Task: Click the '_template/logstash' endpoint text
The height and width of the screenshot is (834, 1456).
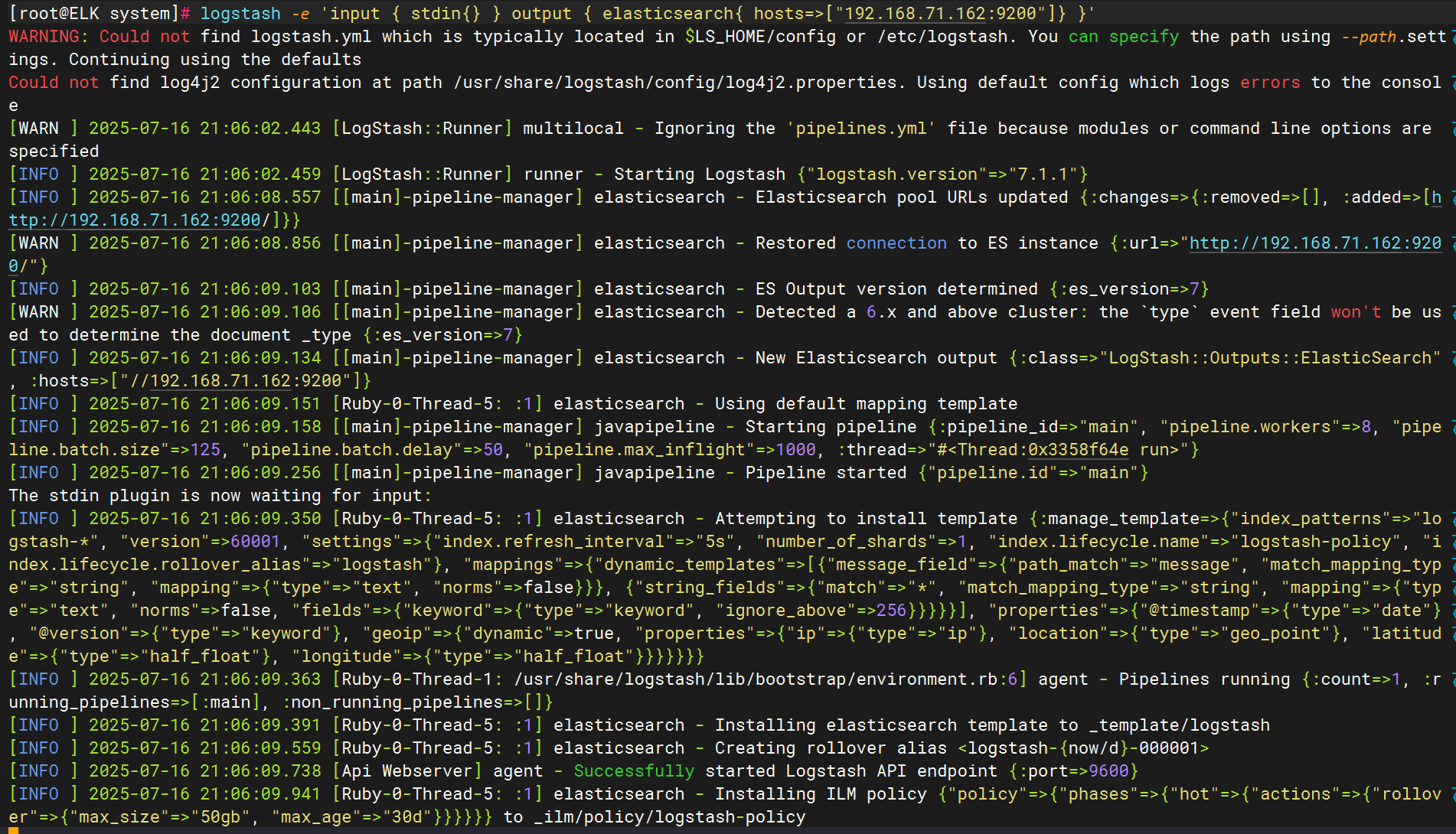Action: tap(1180, 725)
